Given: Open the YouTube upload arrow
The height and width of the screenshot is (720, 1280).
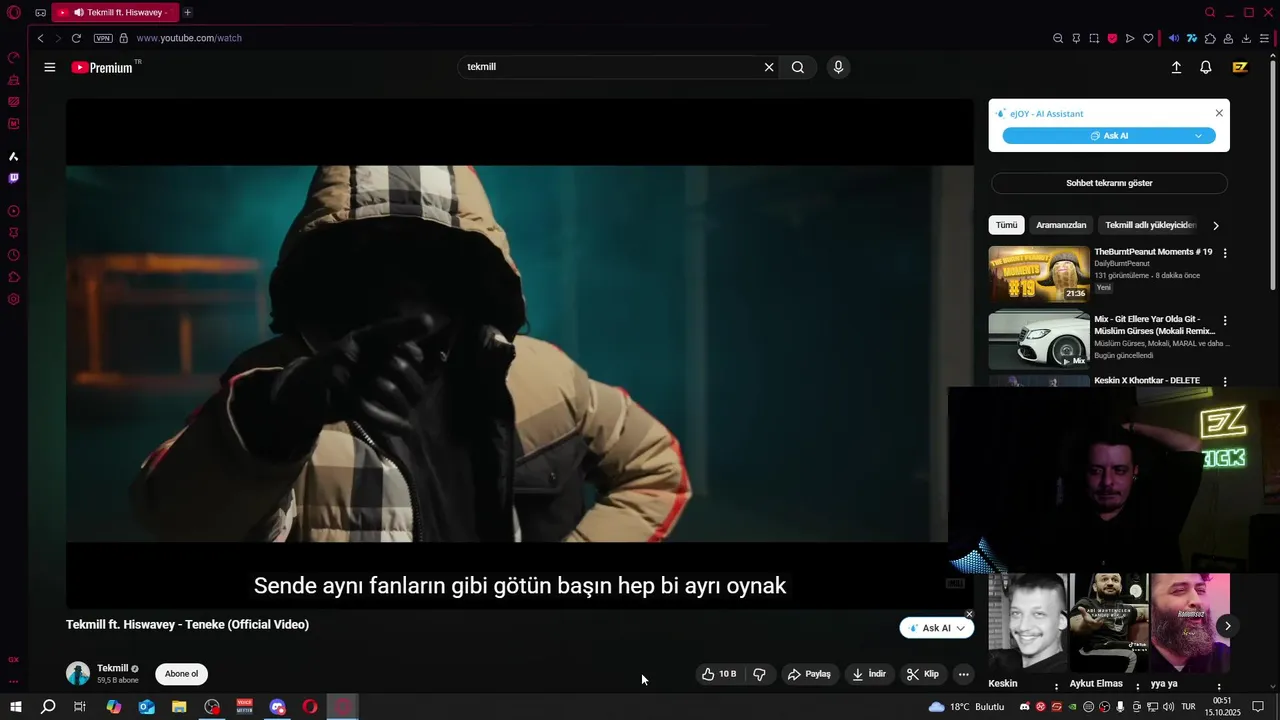Looking at the screenshot, I should (1176, 67).
